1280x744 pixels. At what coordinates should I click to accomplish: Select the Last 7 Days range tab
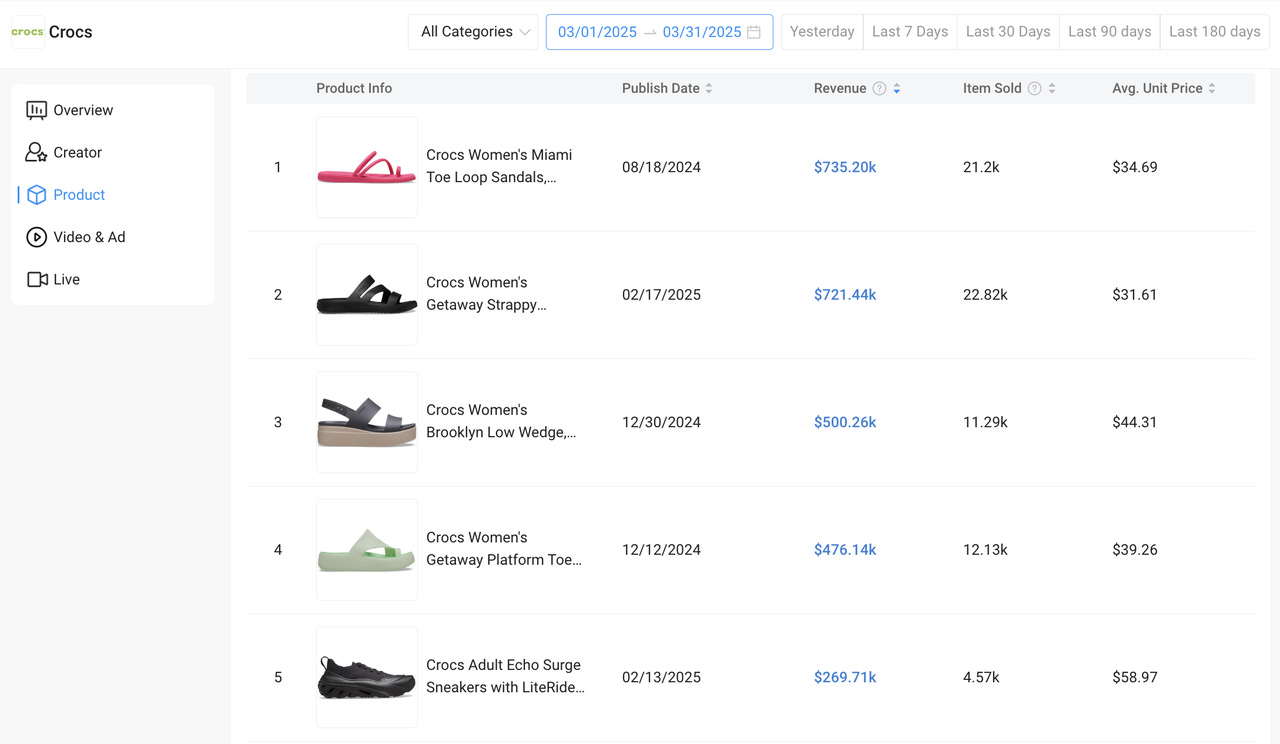point(910,32)
